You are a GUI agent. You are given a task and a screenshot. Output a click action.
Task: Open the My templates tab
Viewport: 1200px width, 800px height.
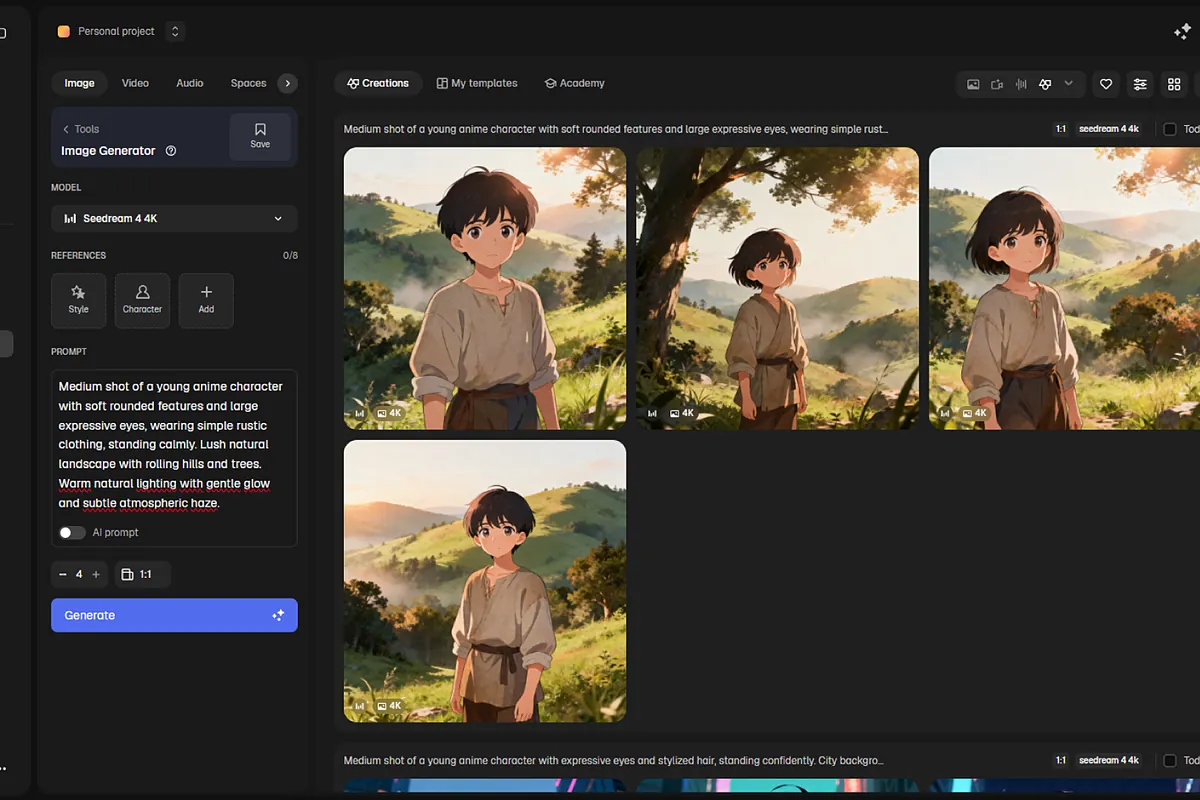[x=477, y=83]
